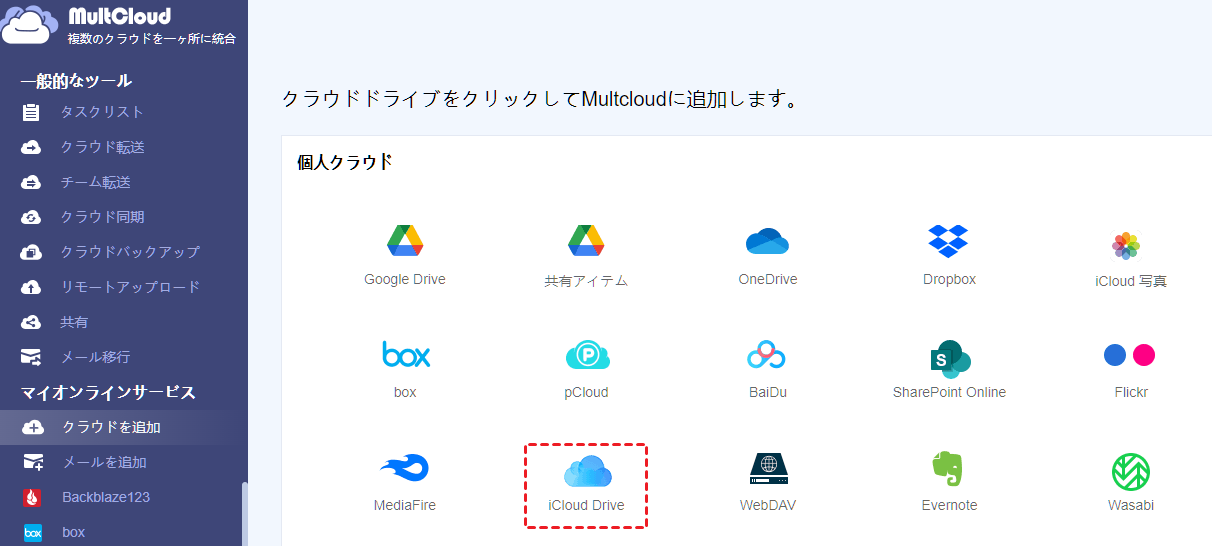Viewport: 1212px width, 546px height.
Task: Click the BaiDu label text
Action: [x=768, y=392]
